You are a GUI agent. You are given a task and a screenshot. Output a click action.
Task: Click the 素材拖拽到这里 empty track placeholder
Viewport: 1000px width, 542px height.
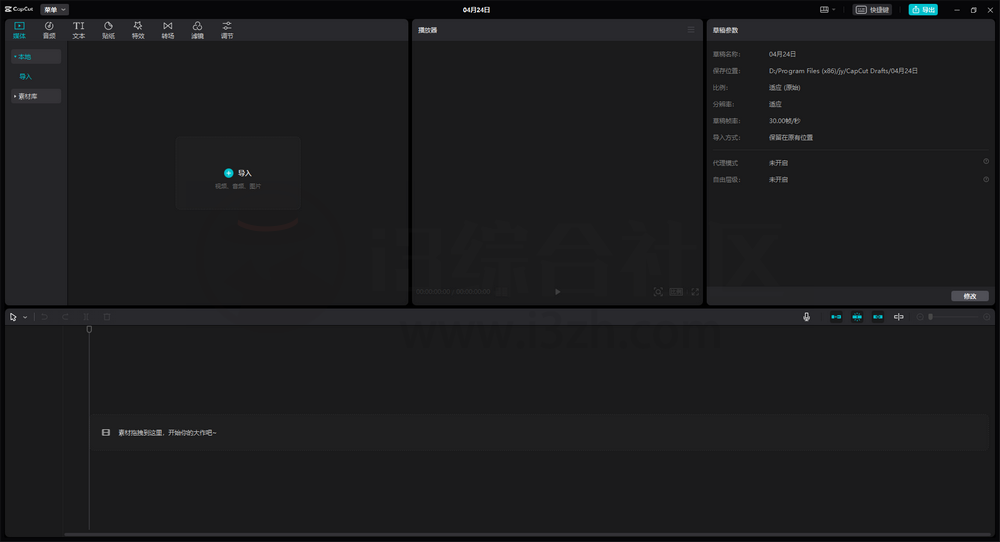[539, 432]
